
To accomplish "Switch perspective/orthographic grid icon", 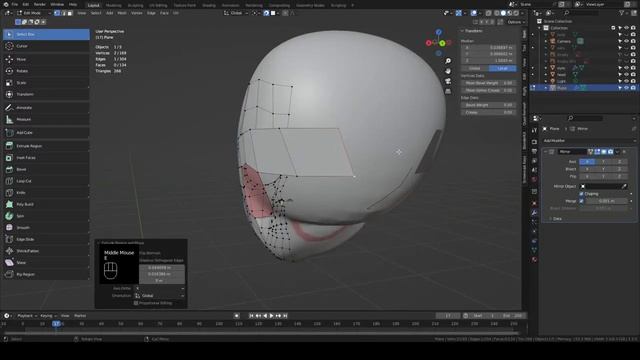I will coord(448,91).
